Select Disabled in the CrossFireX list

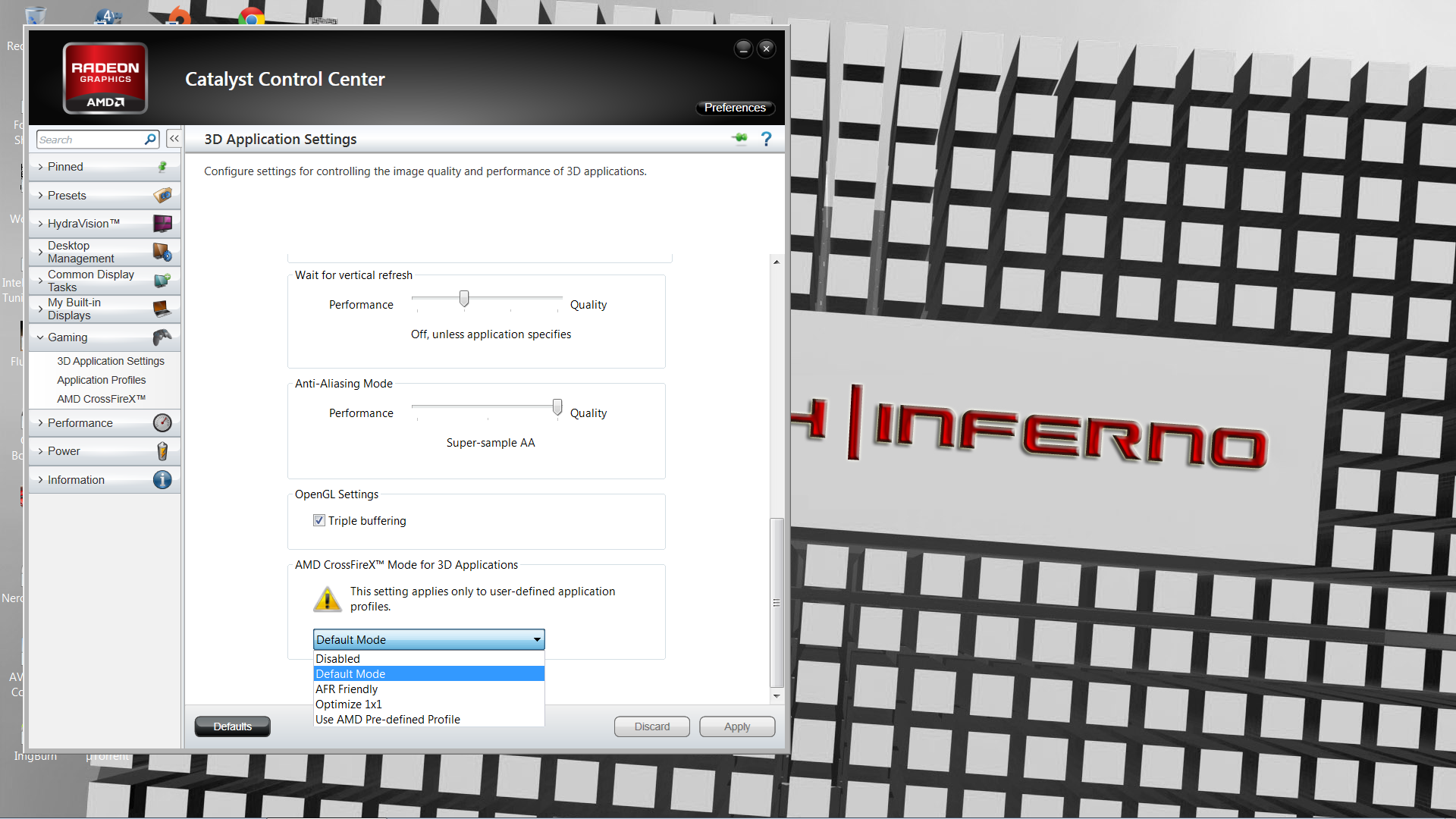click(x=428, y=658)
